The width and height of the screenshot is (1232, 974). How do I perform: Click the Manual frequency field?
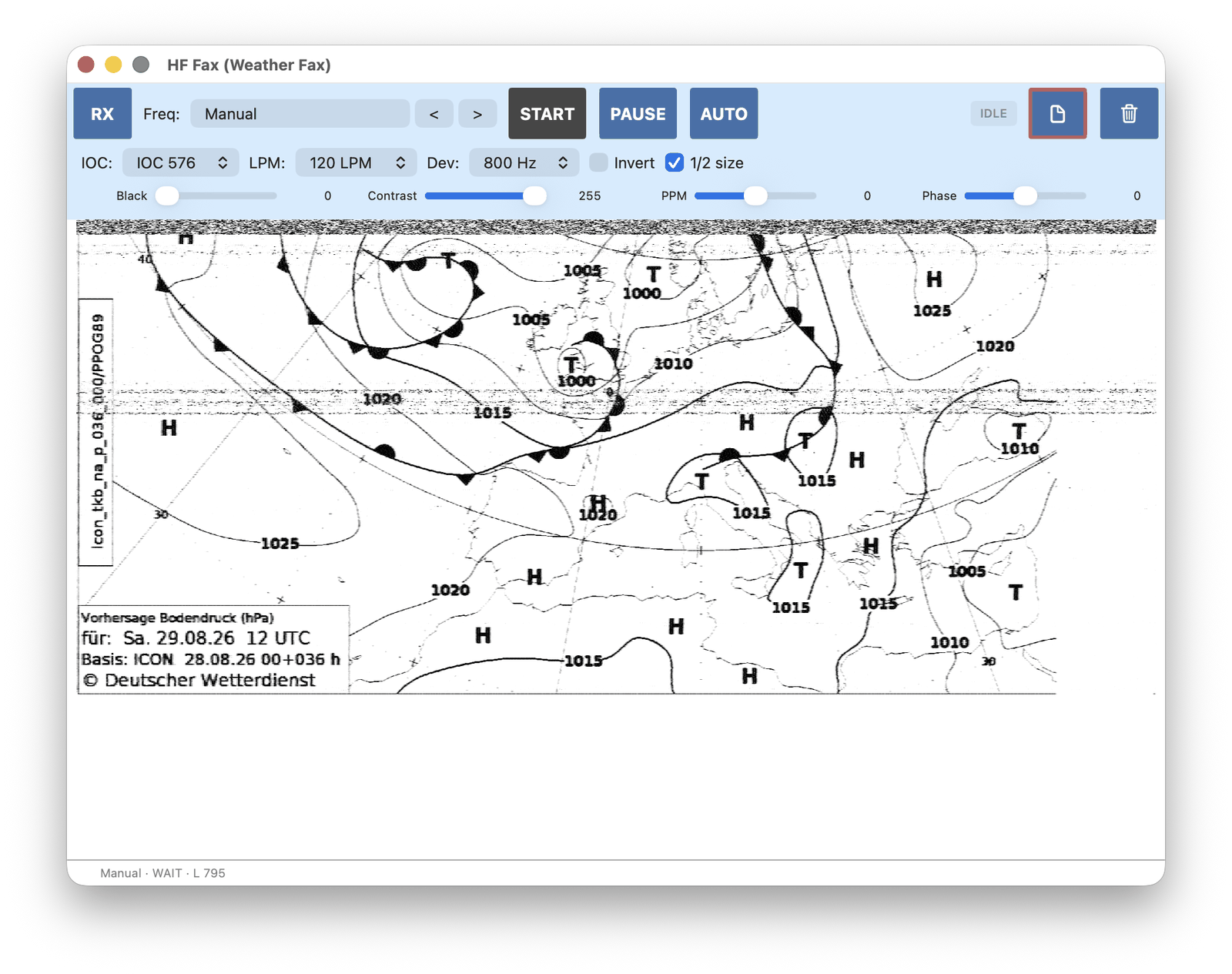point(300,114)
